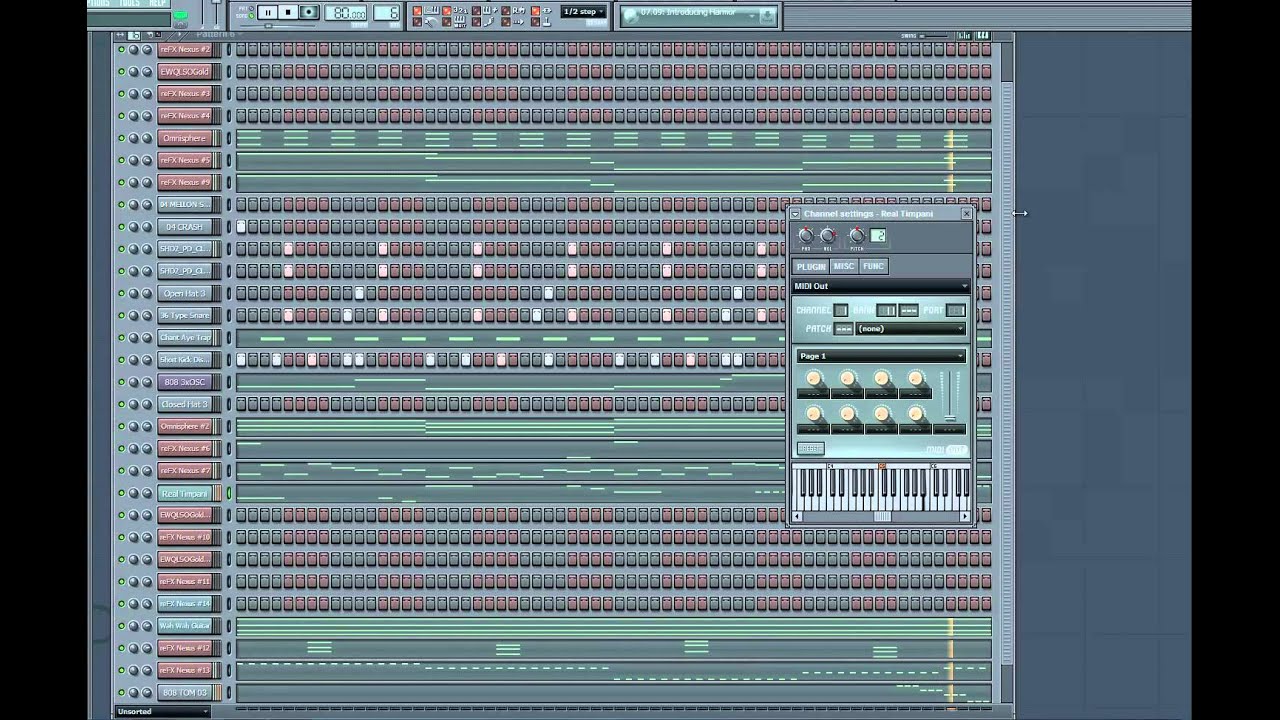The width and height of the screenshot is (1280, 720).
Task: Click the scroll right arrow under the piano keyboard
Action: (966, 517)
